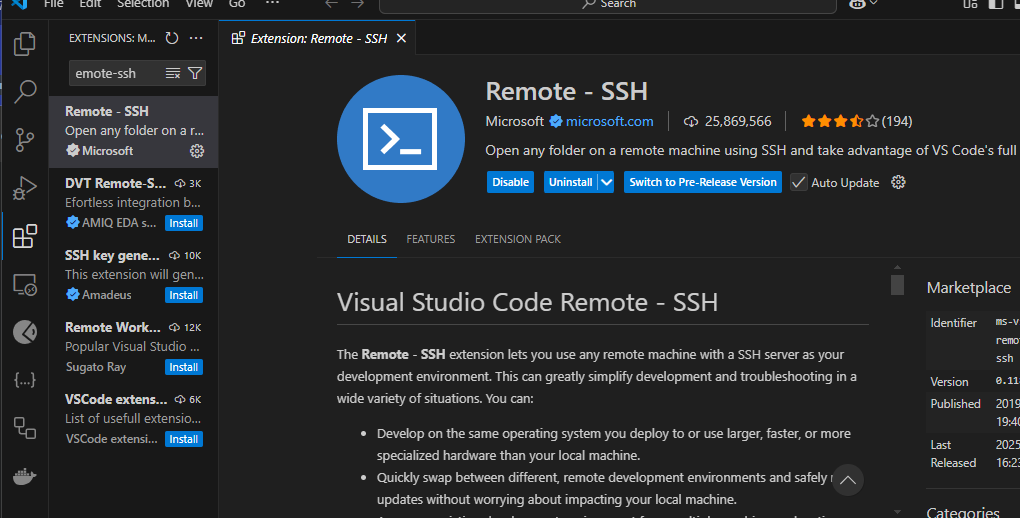The width and height of the screenshot is (1020, 518).
Task: Click the scrollbar up arrow
Action: [897, 267]
